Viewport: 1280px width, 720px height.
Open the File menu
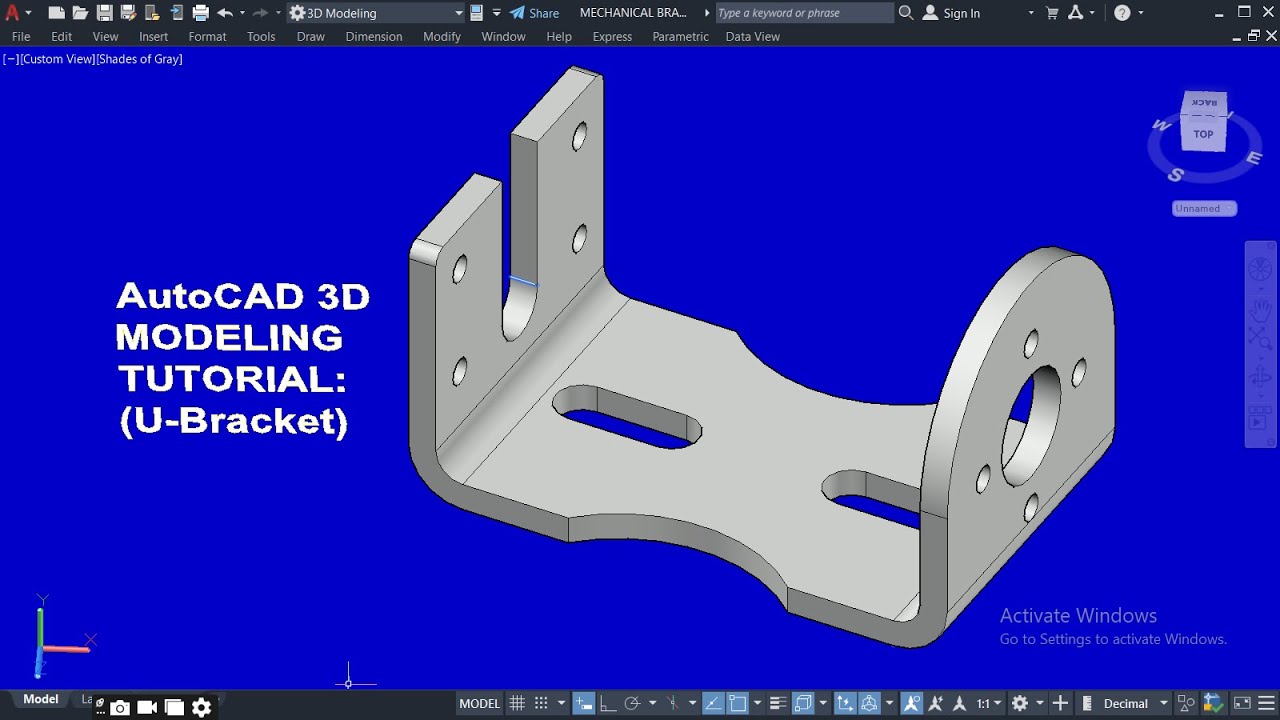(21, 36)
